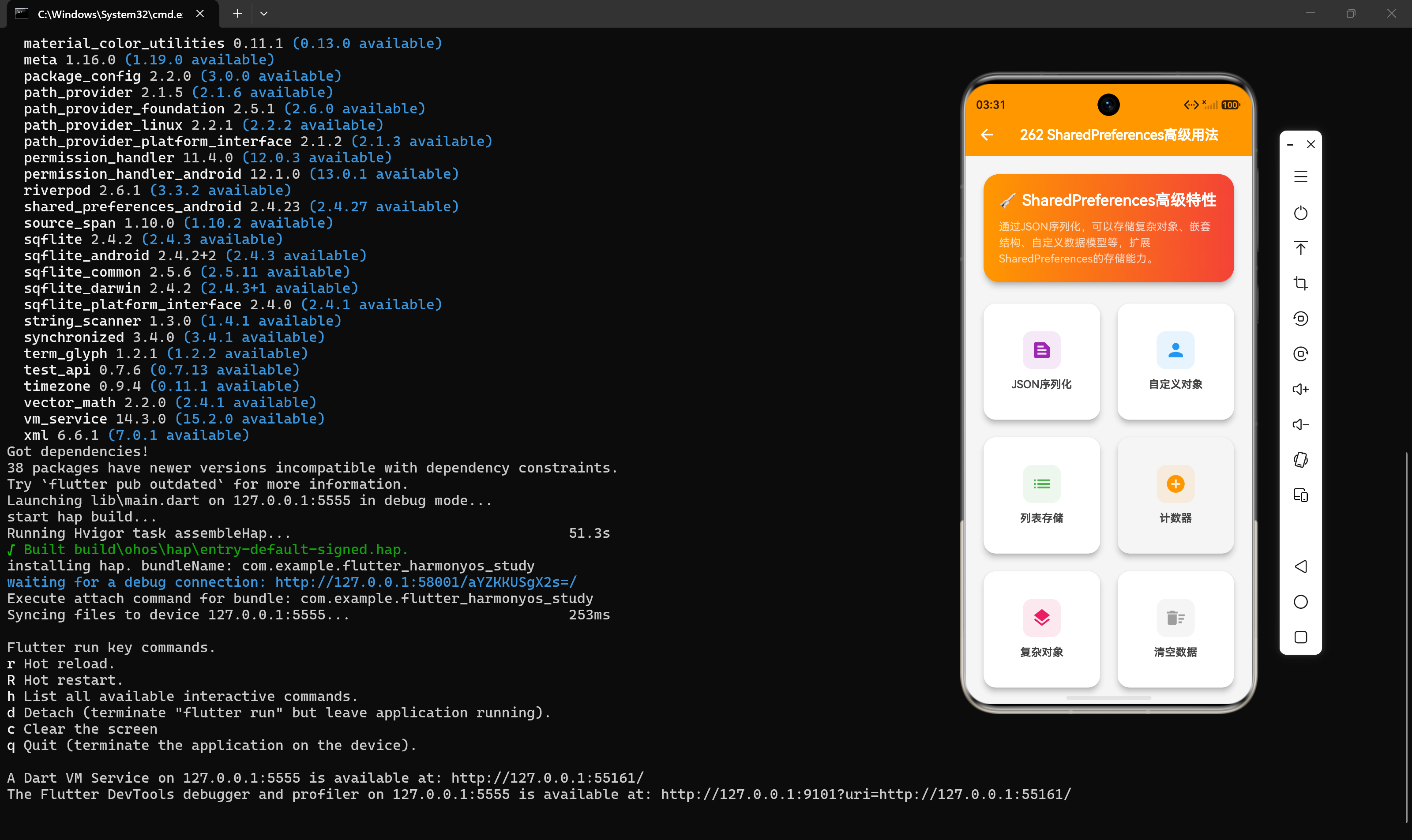Open the emulator multi-device screen icon
The width and height of the screenshot is (1412, 840).
coord(1300,495)
